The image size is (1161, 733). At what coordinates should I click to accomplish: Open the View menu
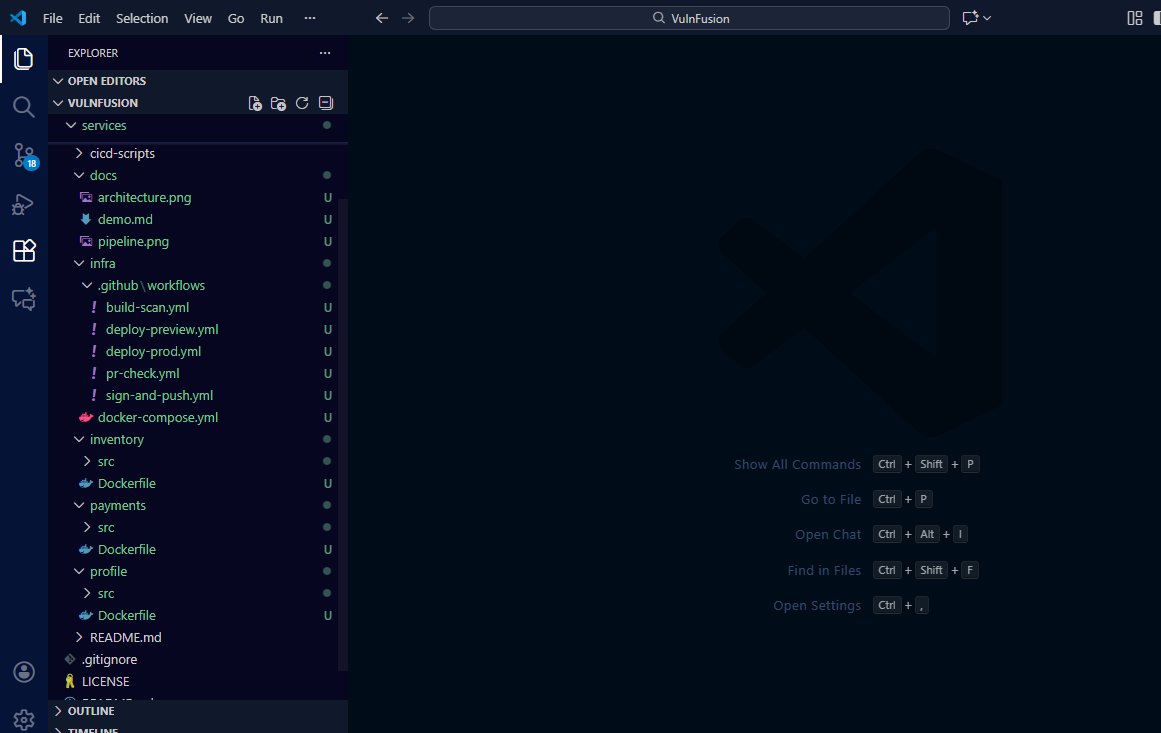(198, 19)
